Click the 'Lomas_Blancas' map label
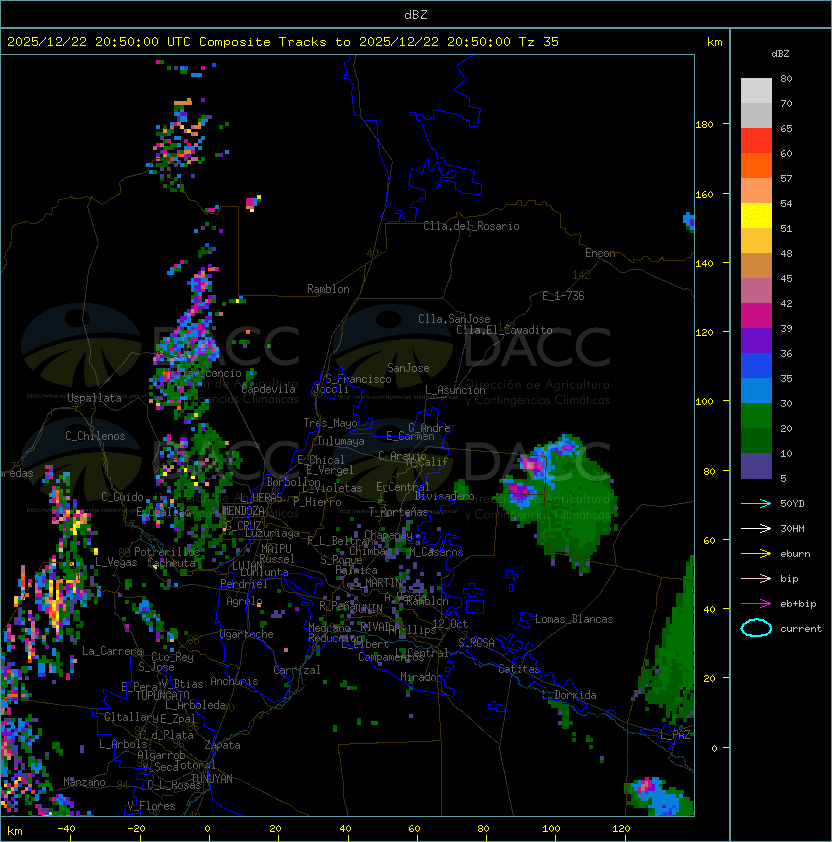Viewport: 832px width, 842px height. pos(574,619)
